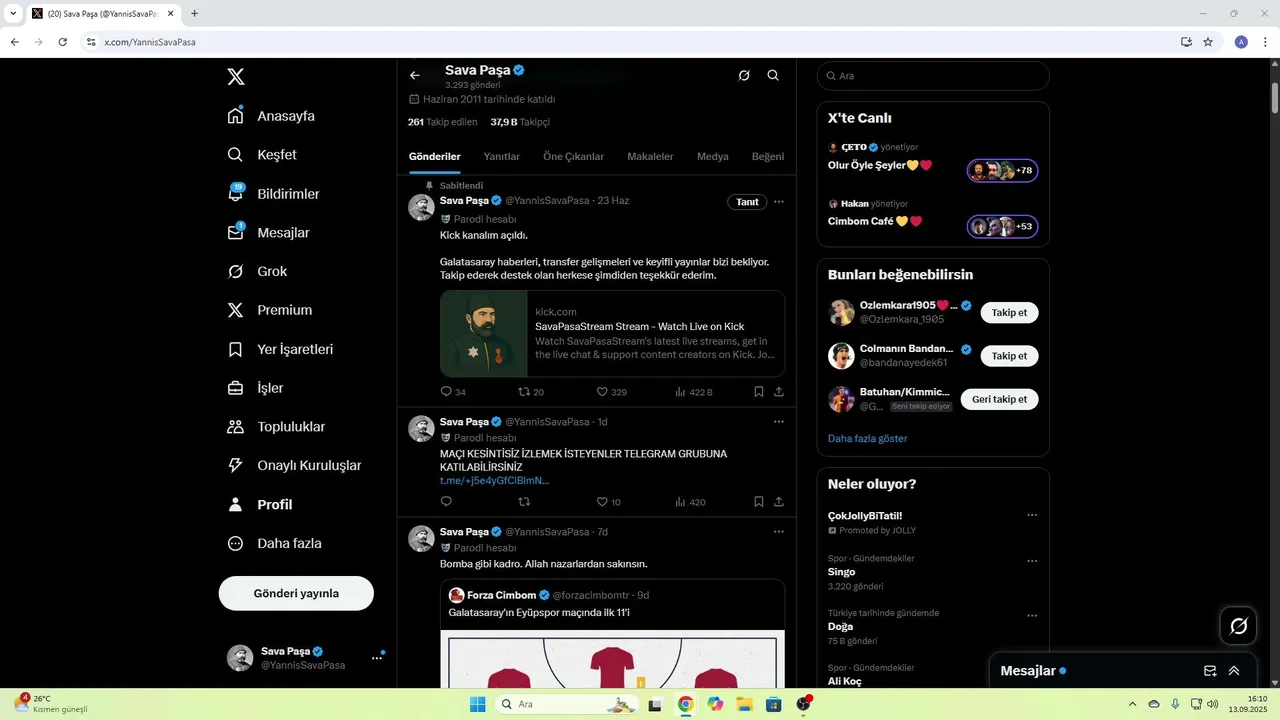1280x720 pixels.
Task: Open the X logo home link
Action: [236, 77]
